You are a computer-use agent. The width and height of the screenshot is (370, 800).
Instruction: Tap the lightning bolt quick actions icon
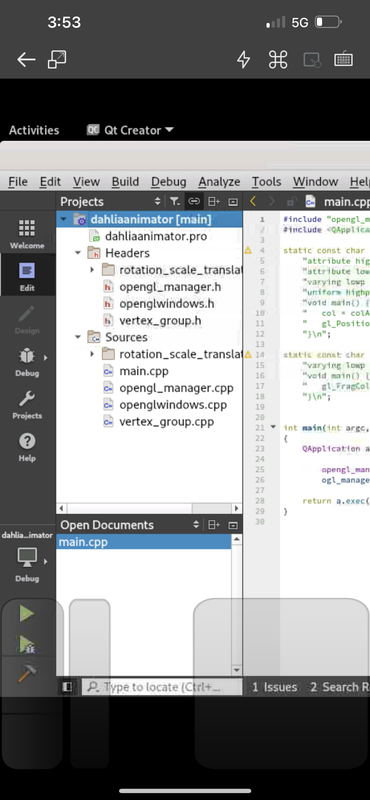(244, 60)
